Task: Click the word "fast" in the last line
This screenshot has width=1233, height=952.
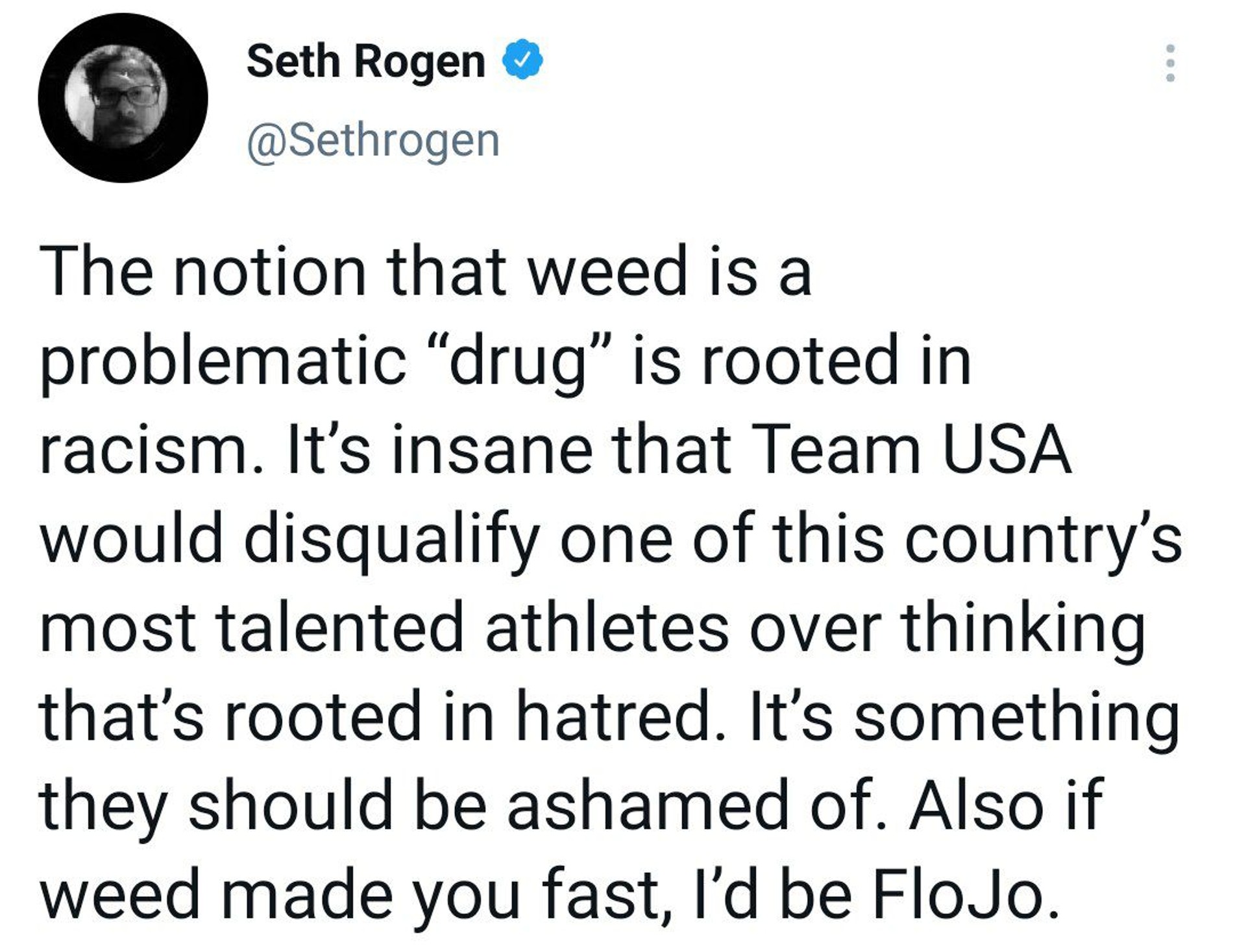Action: click(x=605, y=895)
